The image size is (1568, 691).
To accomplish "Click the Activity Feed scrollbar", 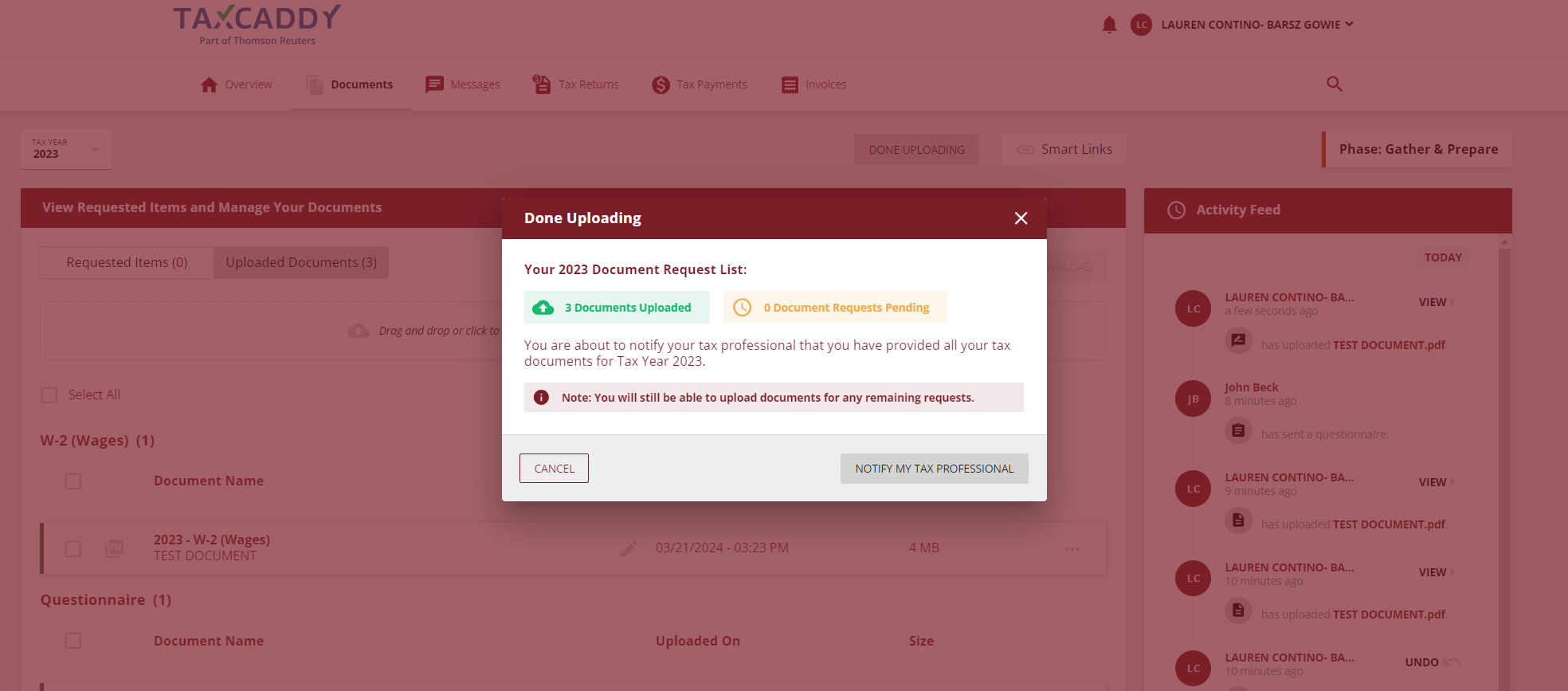I will (x=1504, y=462).
